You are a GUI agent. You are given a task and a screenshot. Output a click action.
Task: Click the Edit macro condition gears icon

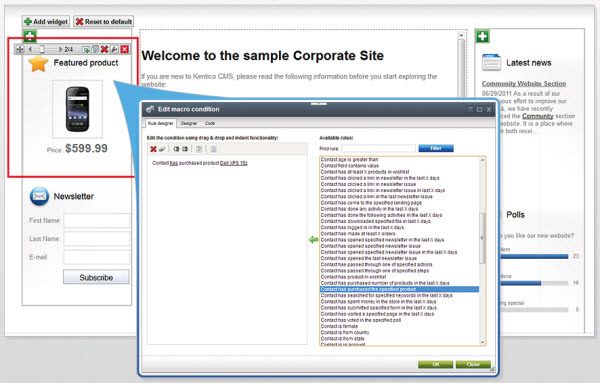[x=150, y=109]
